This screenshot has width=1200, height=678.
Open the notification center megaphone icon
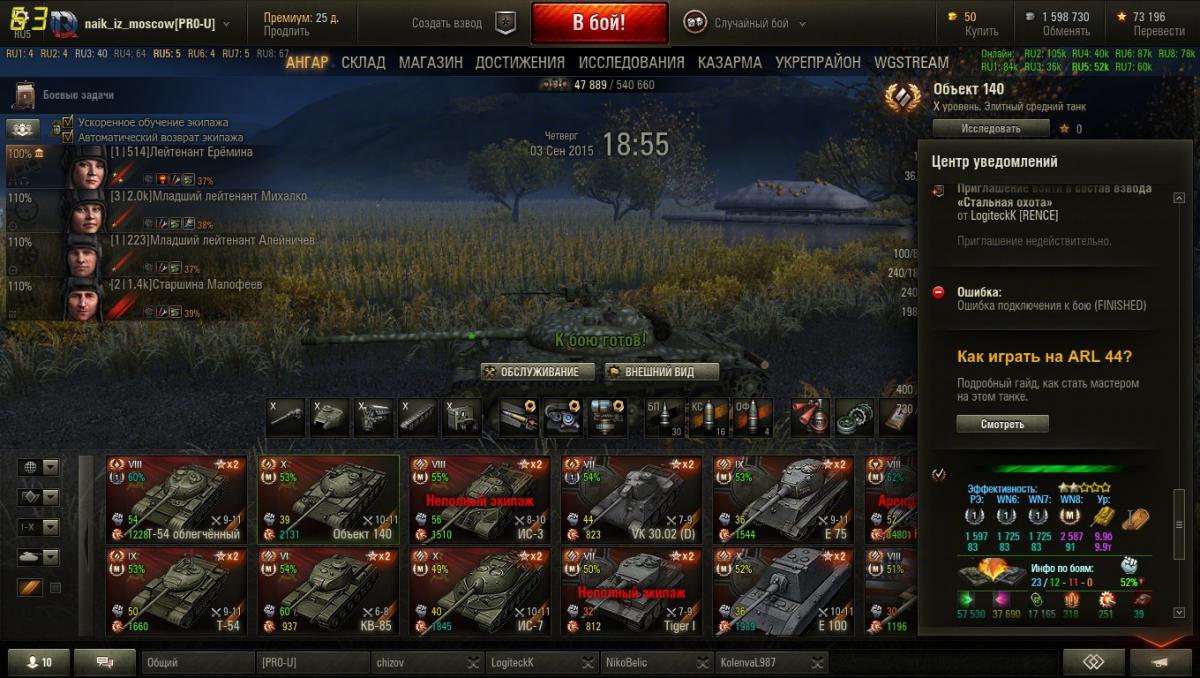click(x=1160, y=662)
